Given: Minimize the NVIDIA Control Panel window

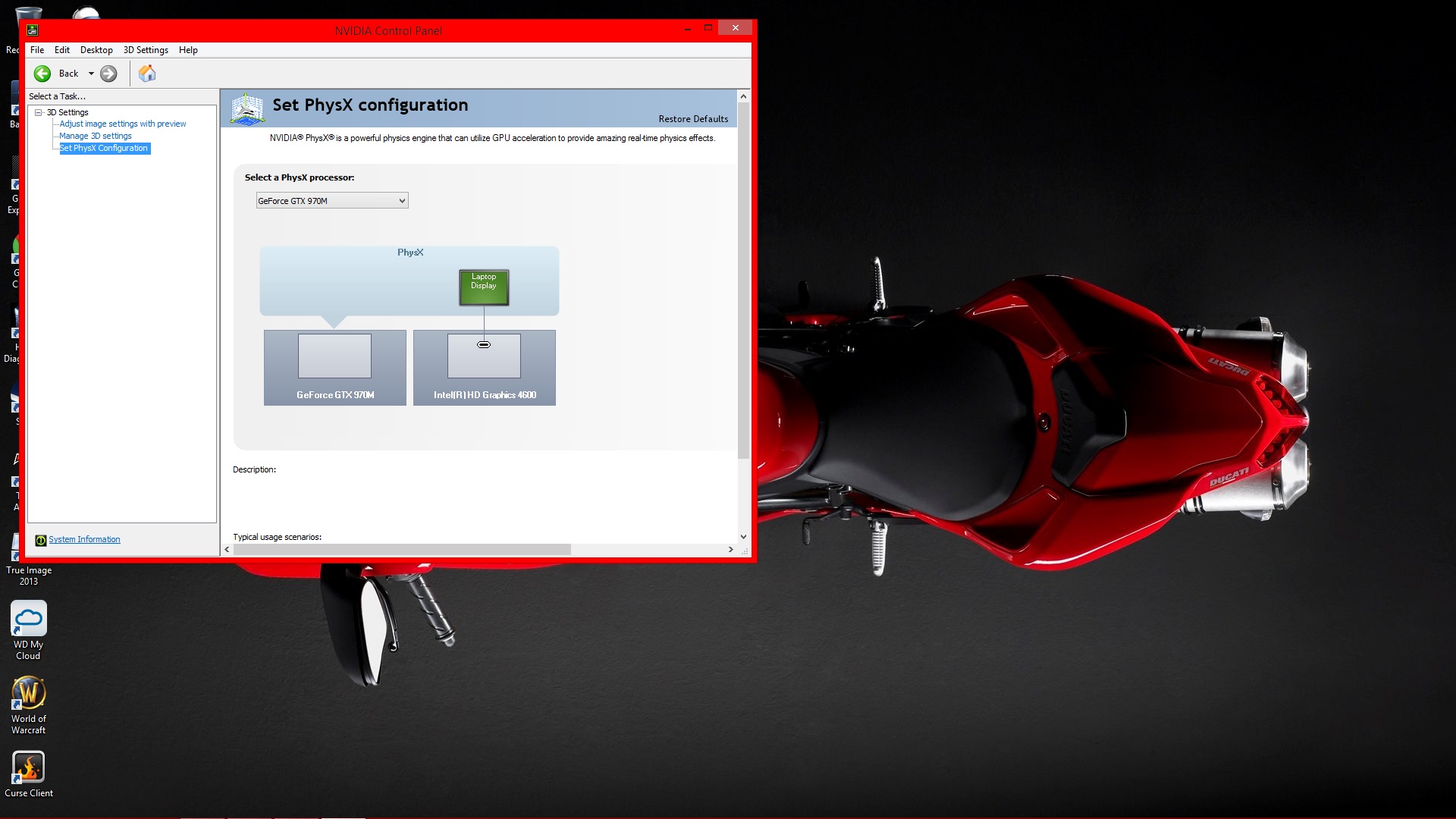Looking at the screenshot, I should (x=688, y=28).
